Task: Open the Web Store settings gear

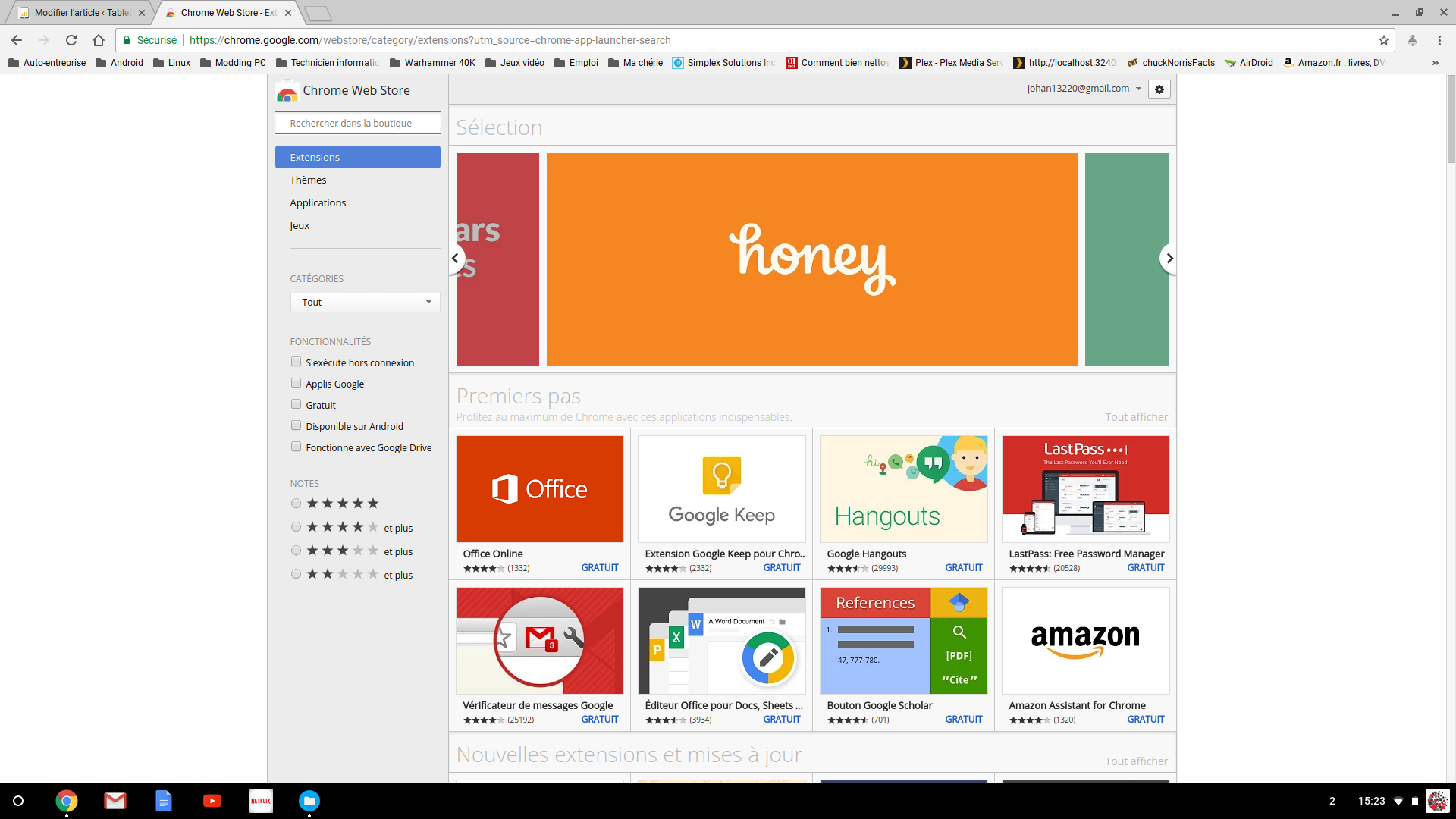Action: tap(1159, 89)
